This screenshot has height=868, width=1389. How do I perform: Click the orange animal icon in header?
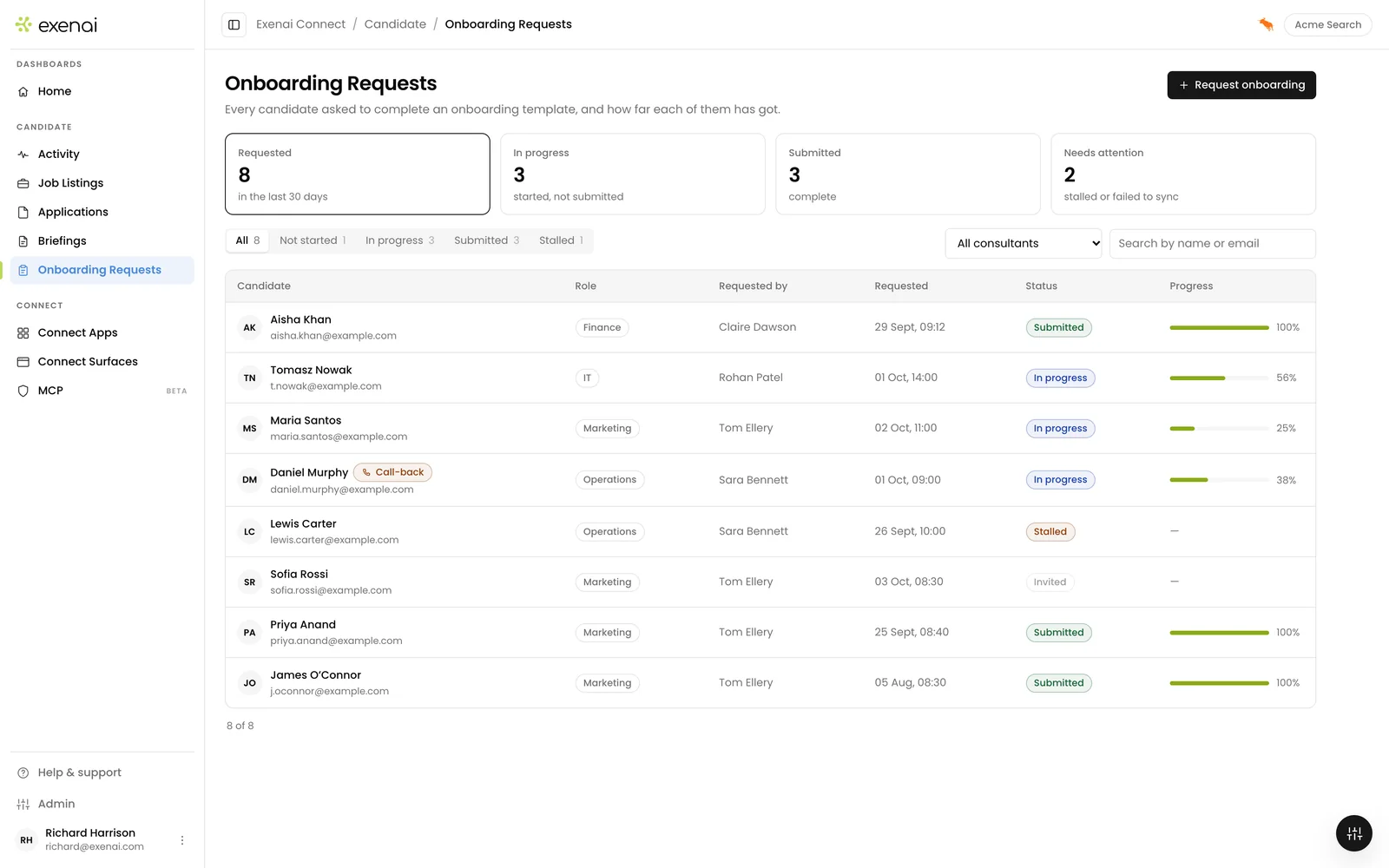[x=1266, y=24]
